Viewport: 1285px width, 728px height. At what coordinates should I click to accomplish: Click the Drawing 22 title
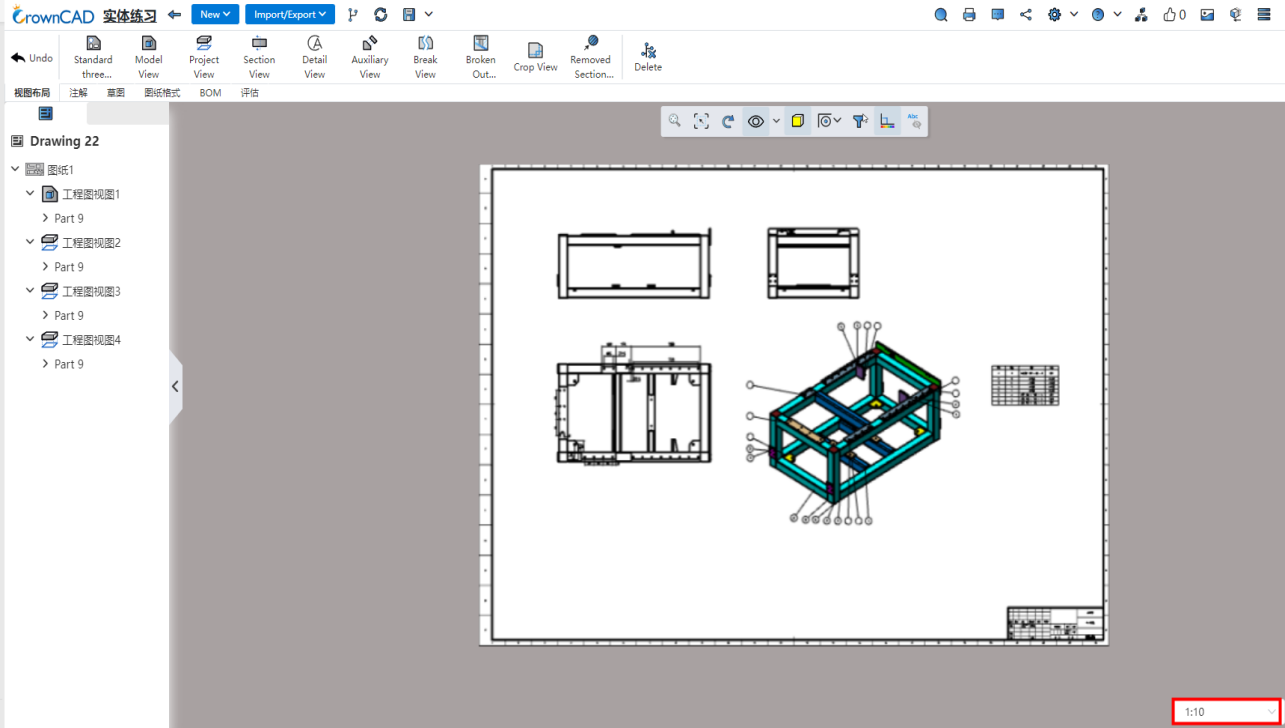pos(64,141)
